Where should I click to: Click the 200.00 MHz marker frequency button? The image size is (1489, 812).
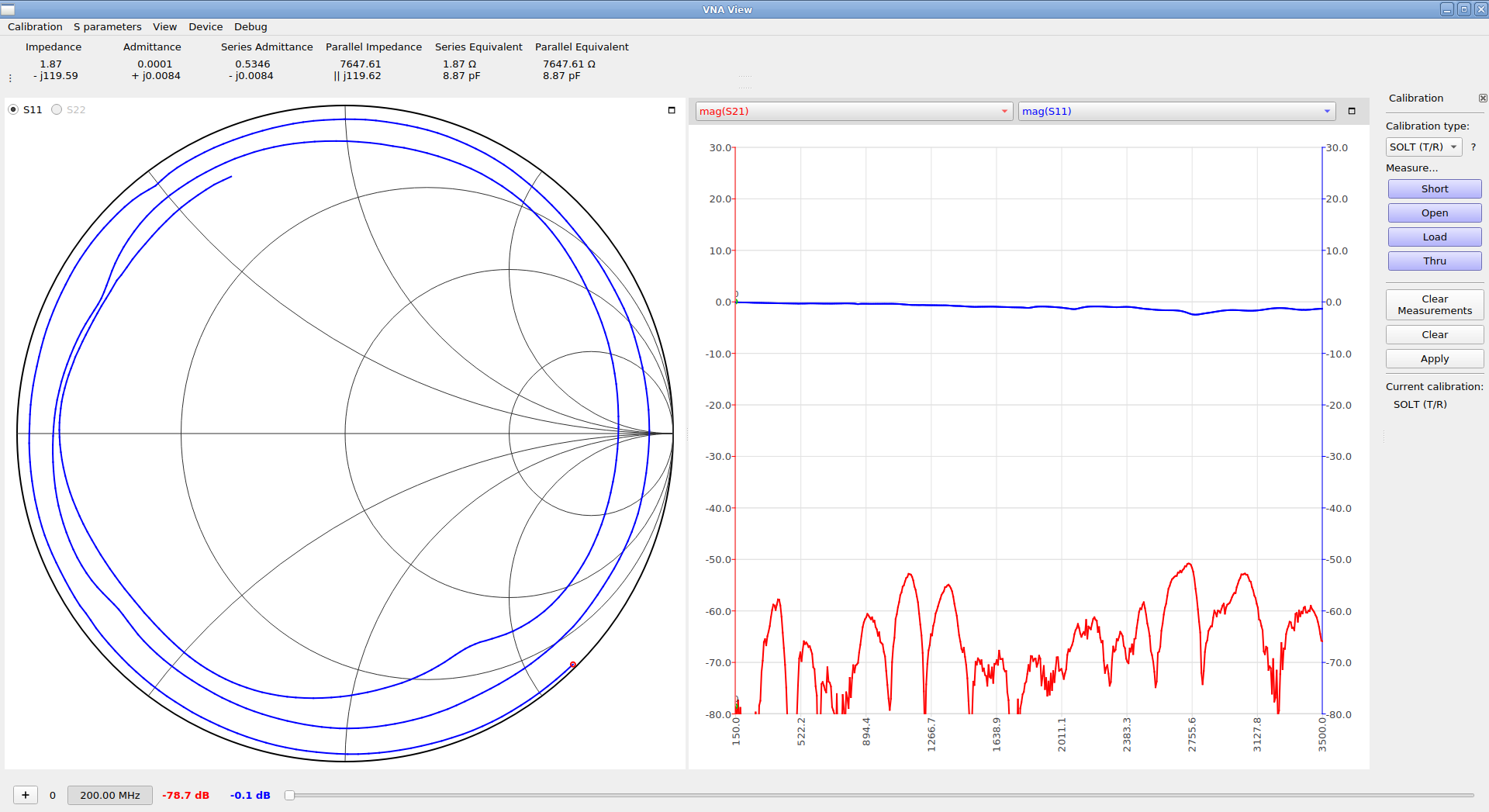click(x=110, y=795)
